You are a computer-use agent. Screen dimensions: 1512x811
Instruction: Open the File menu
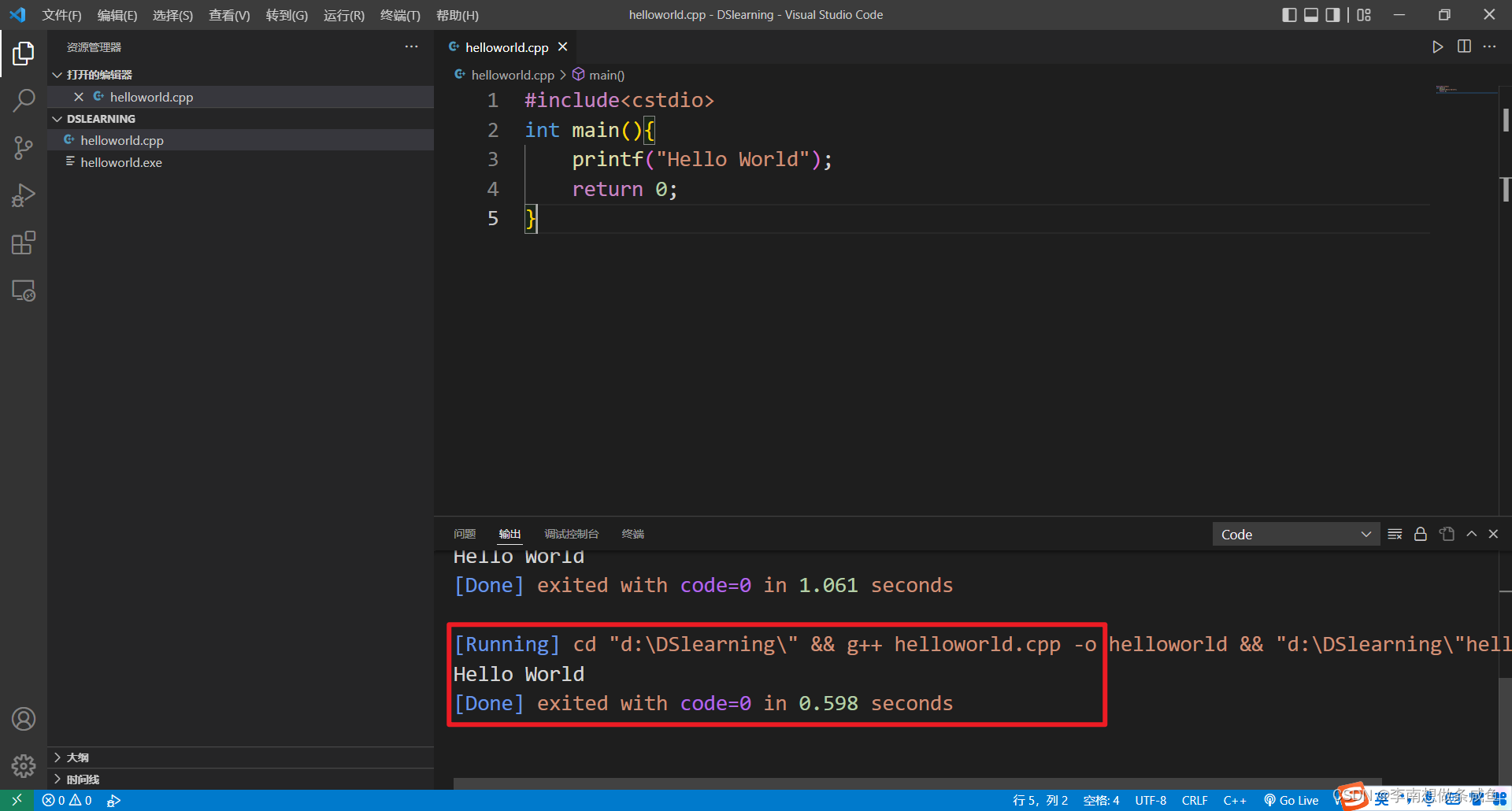(61, 15)
